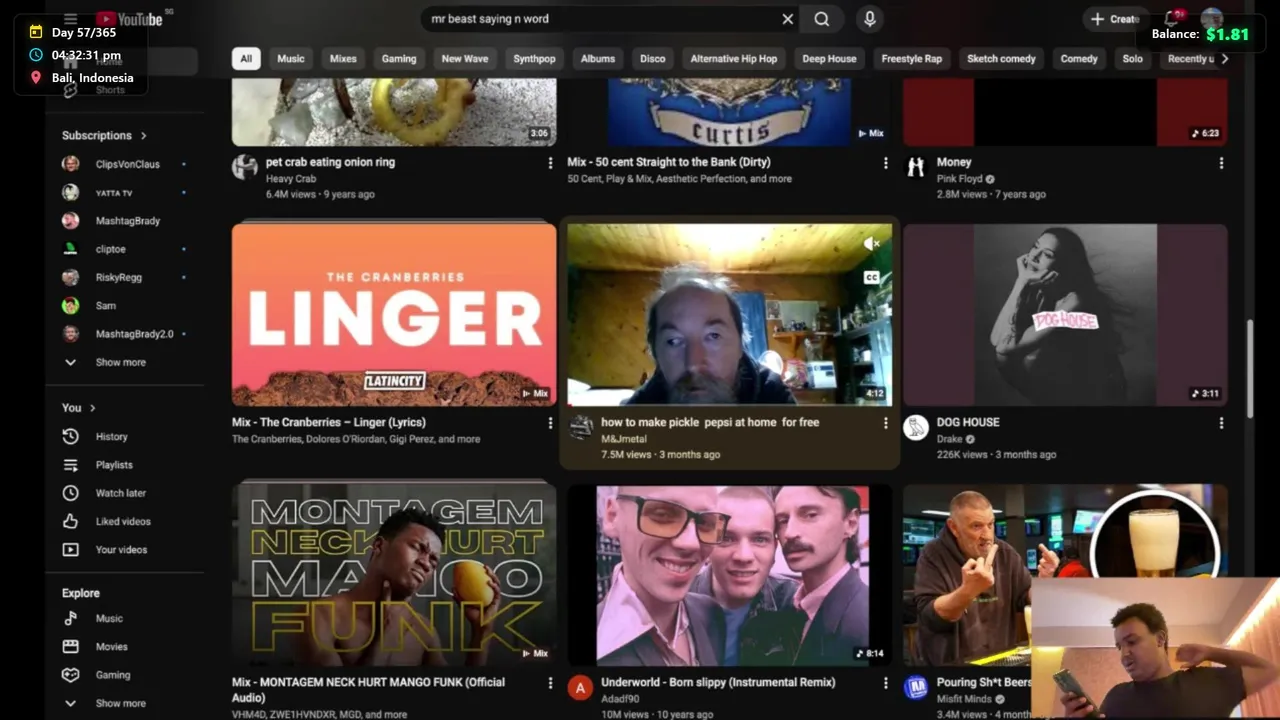Select the Mixes filter chip
1280x720 pixels.
click(343, 59)
